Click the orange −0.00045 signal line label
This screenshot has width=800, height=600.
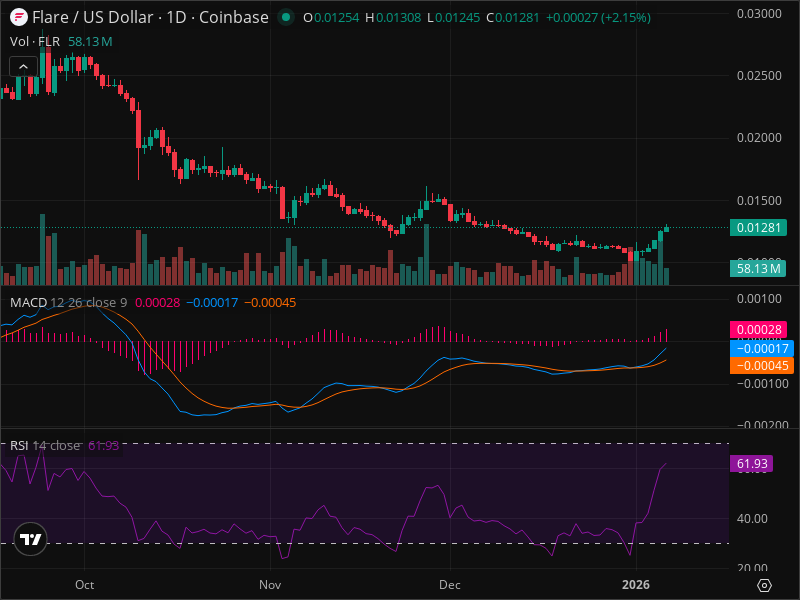[x=762, y=366]
